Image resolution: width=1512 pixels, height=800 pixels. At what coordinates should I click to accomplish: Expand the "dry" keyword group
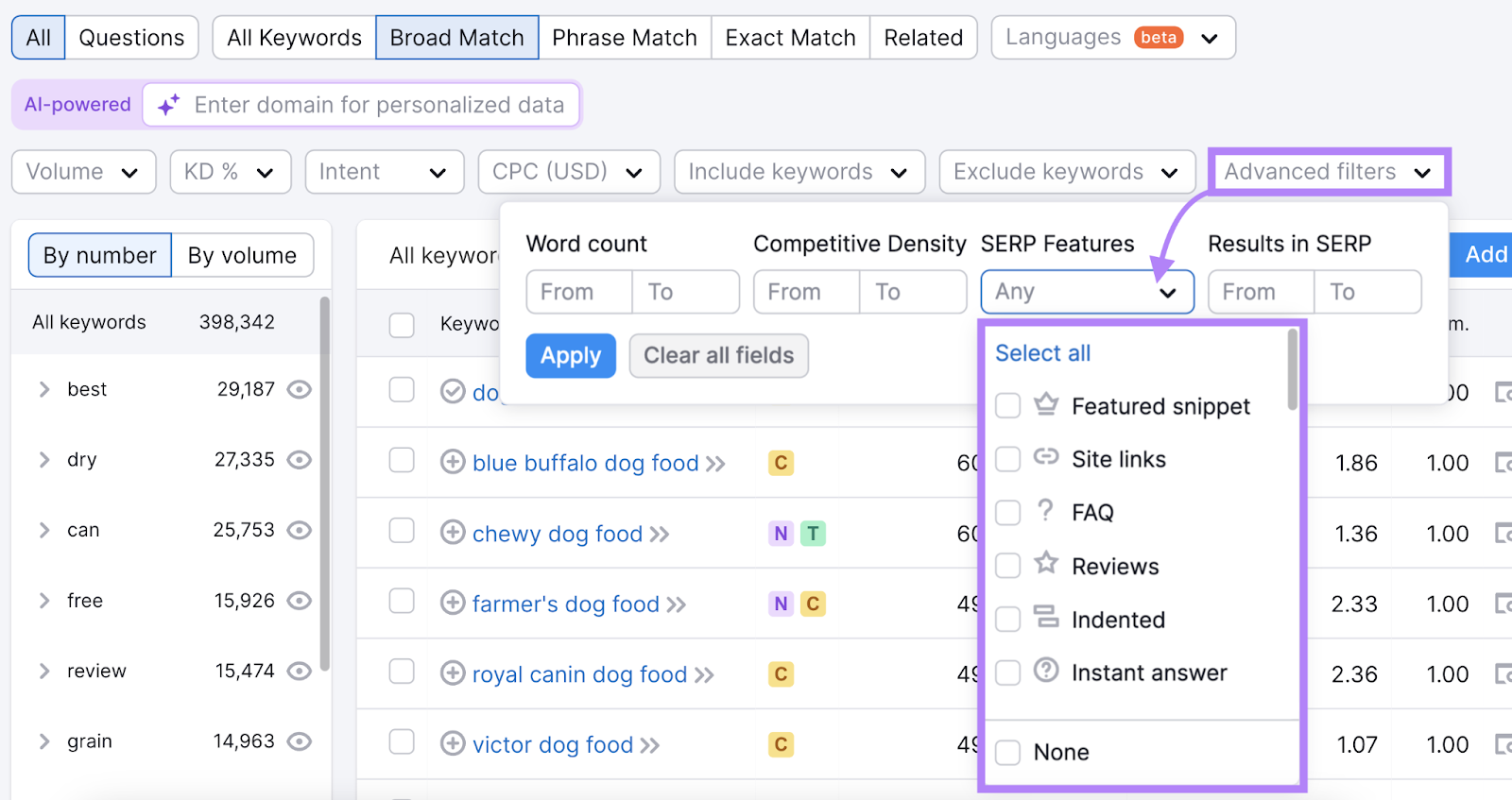click(x=43, y=460)
